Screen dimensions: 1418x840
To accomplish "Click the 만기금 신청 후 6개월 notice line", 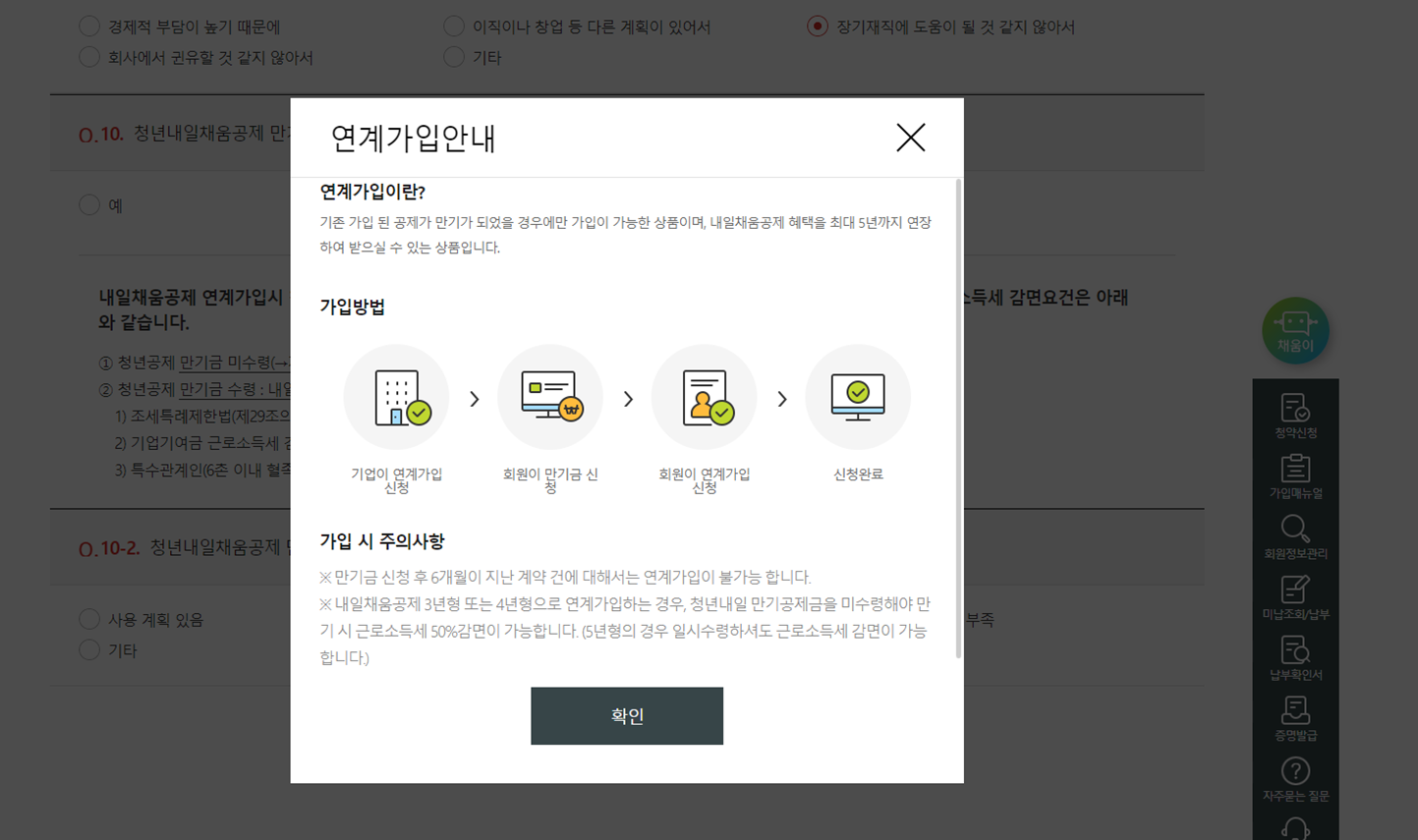I will point(565,577).
